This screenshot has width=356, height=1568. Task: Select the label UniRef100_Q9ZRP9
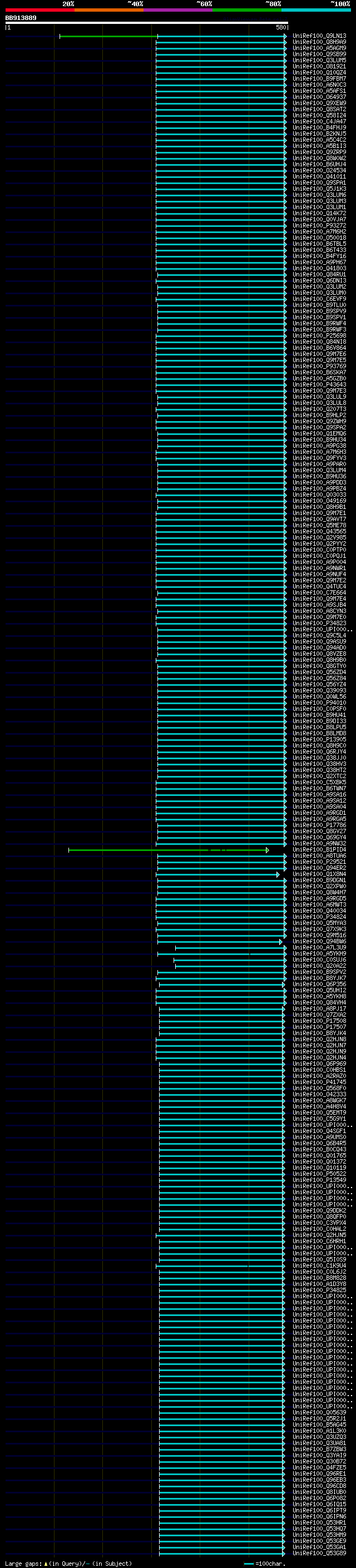(x=319, y=152)
